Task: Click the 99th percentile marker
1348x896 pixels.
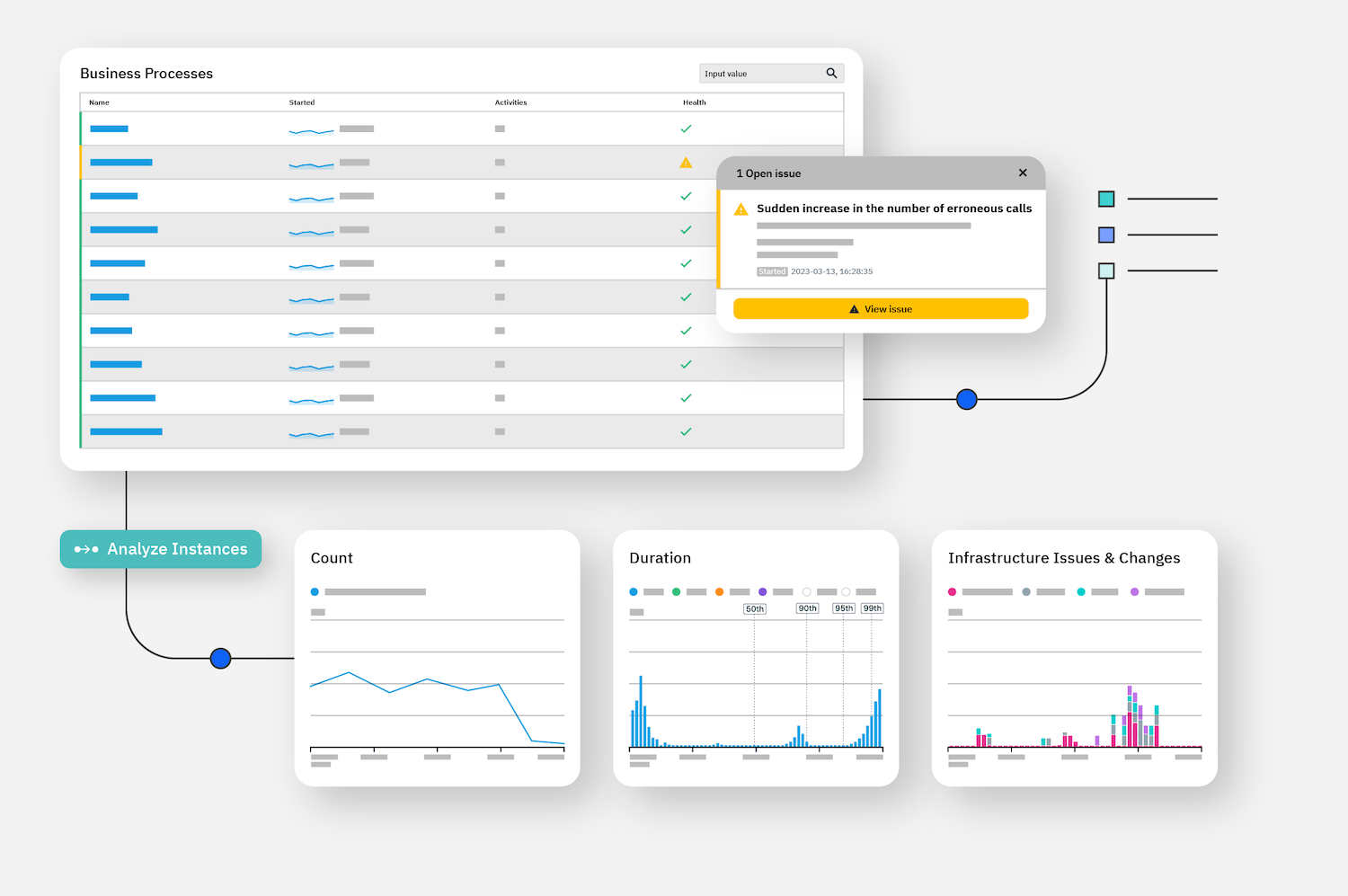Action: tap(872, 608)
